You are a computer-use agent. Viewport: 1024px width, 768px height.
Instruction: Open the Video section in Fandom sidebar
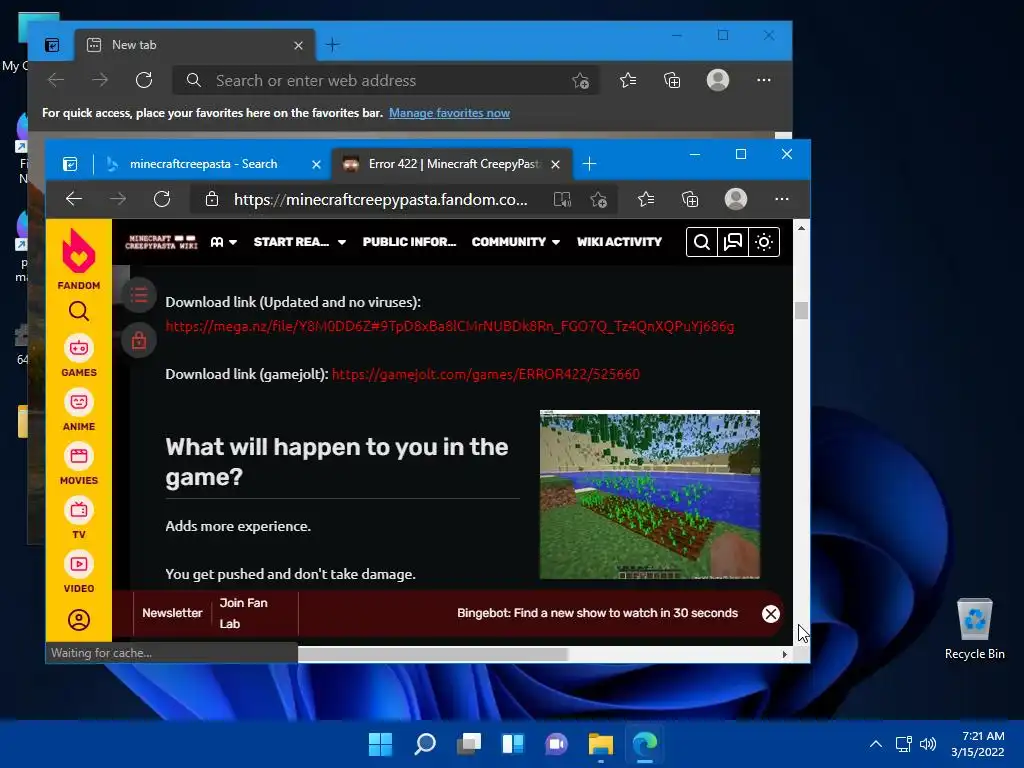click(x=78, y=573)
